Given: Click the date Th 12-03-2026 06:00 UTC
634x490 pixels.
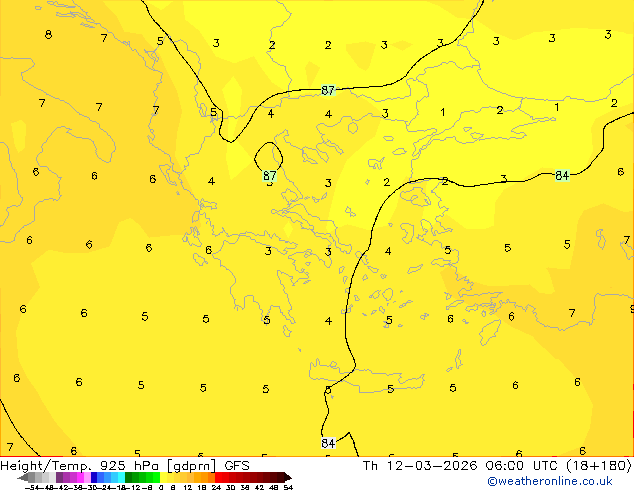Looking at the screenshot, I should 461,466.
